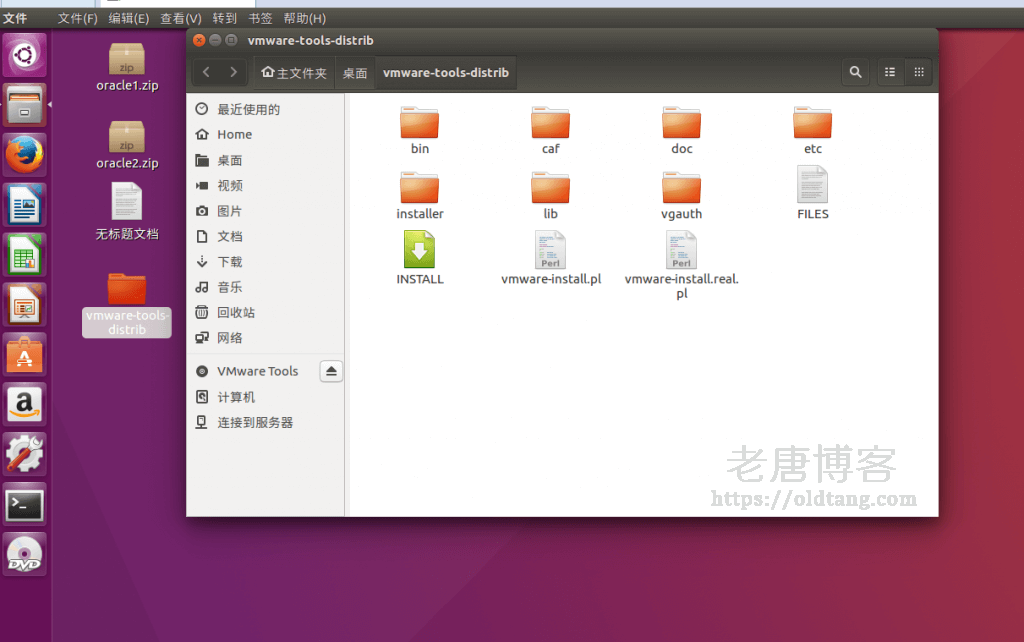Go back to previous folder
Viewport: 1024px width, 642px height.
tap(206, 72)
